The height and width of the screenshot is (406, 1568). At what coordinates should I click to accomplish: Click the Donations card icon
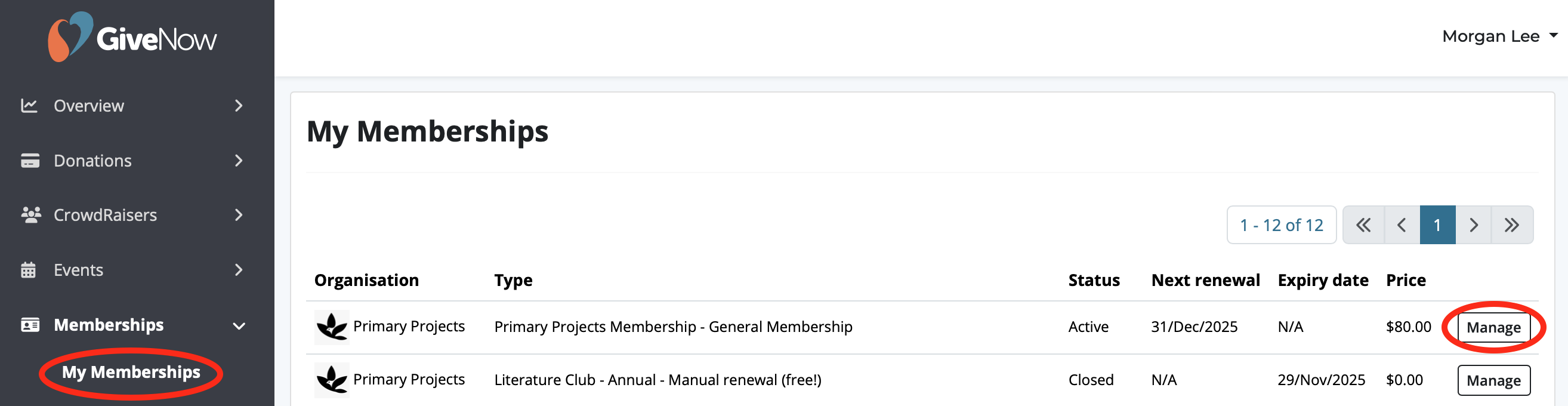(x=30, y=160)
